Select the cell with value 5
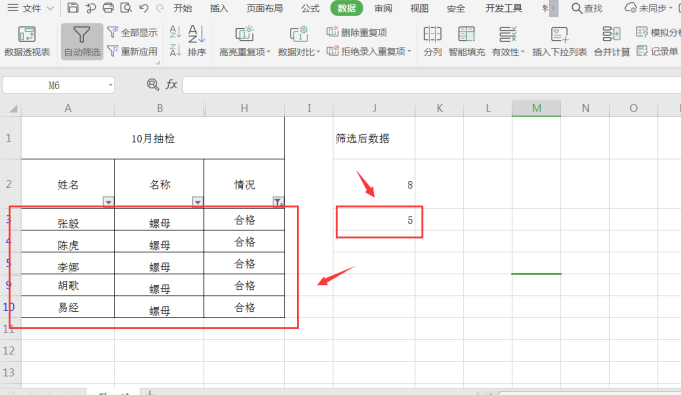The image size is (681, 395). click(374, 220)
